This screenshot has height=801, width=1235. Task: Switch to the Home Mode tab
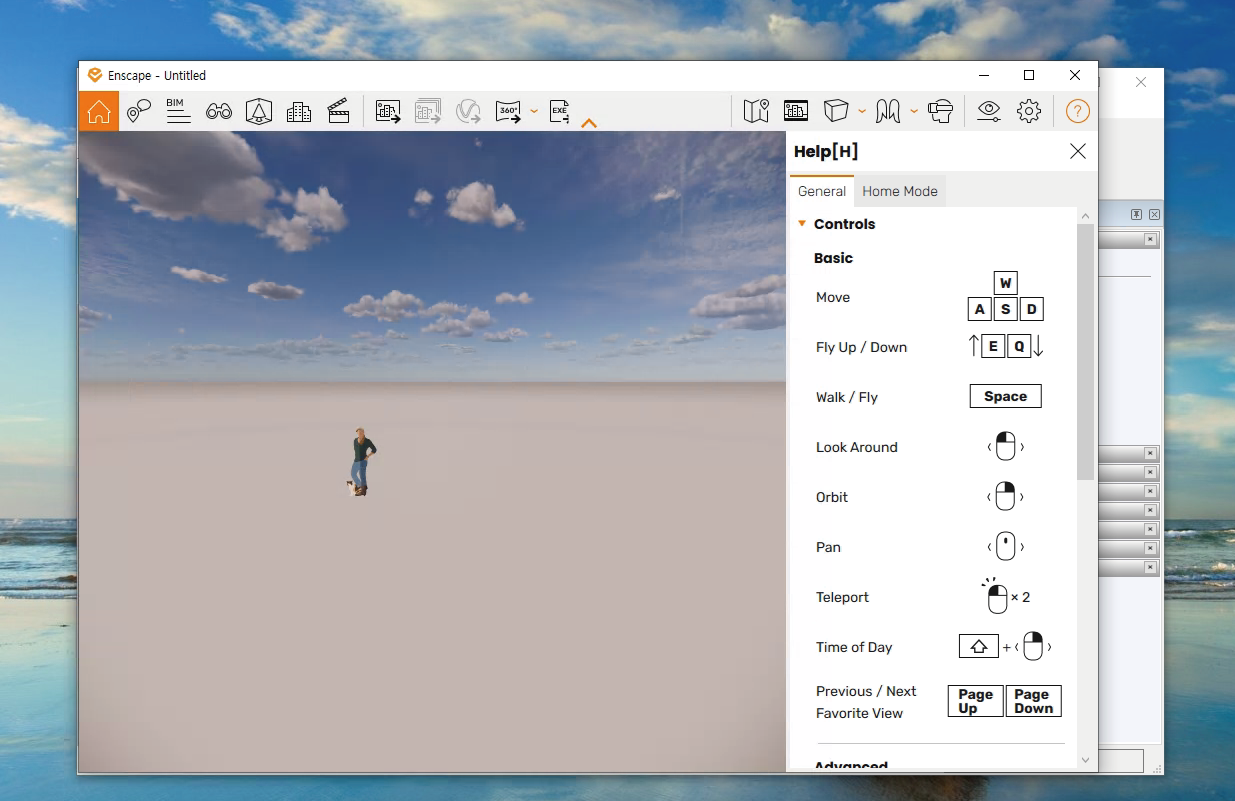pyautogui.click(x=900, y=191)
